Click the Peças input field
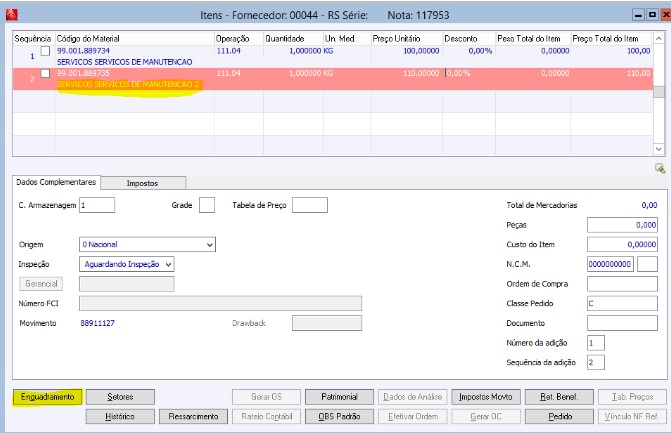Viewport: 671px width, 433px height. point(622,225)
